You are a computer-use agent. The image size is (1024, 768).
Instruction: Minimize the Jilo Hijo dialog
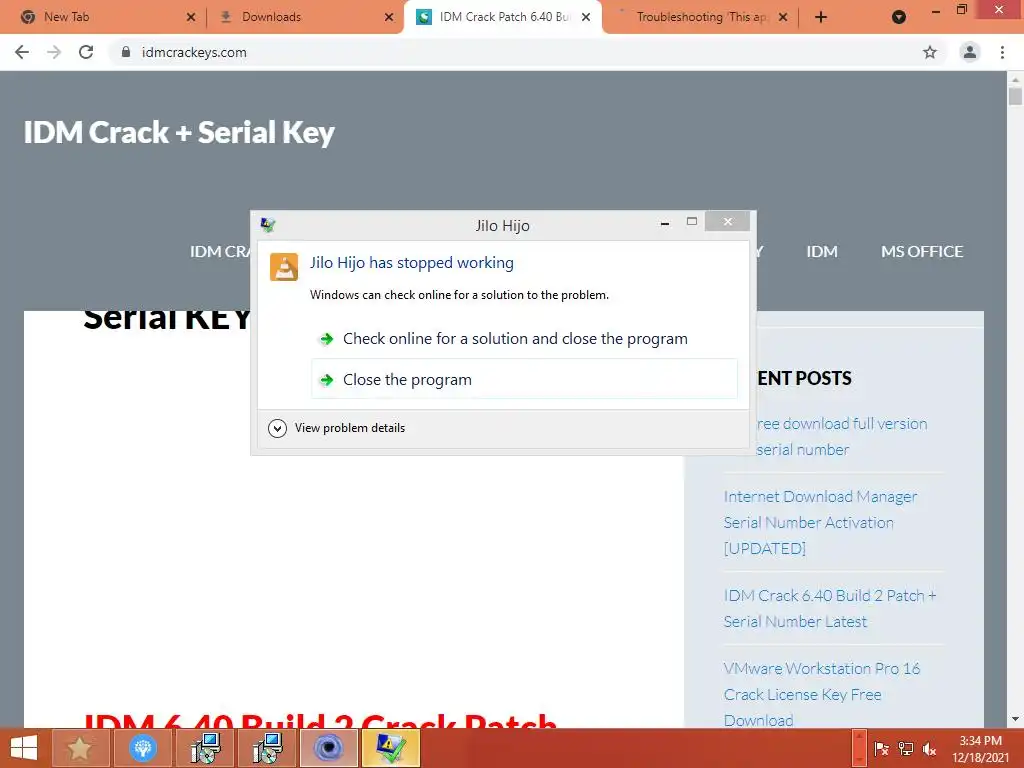click(665, 223)
